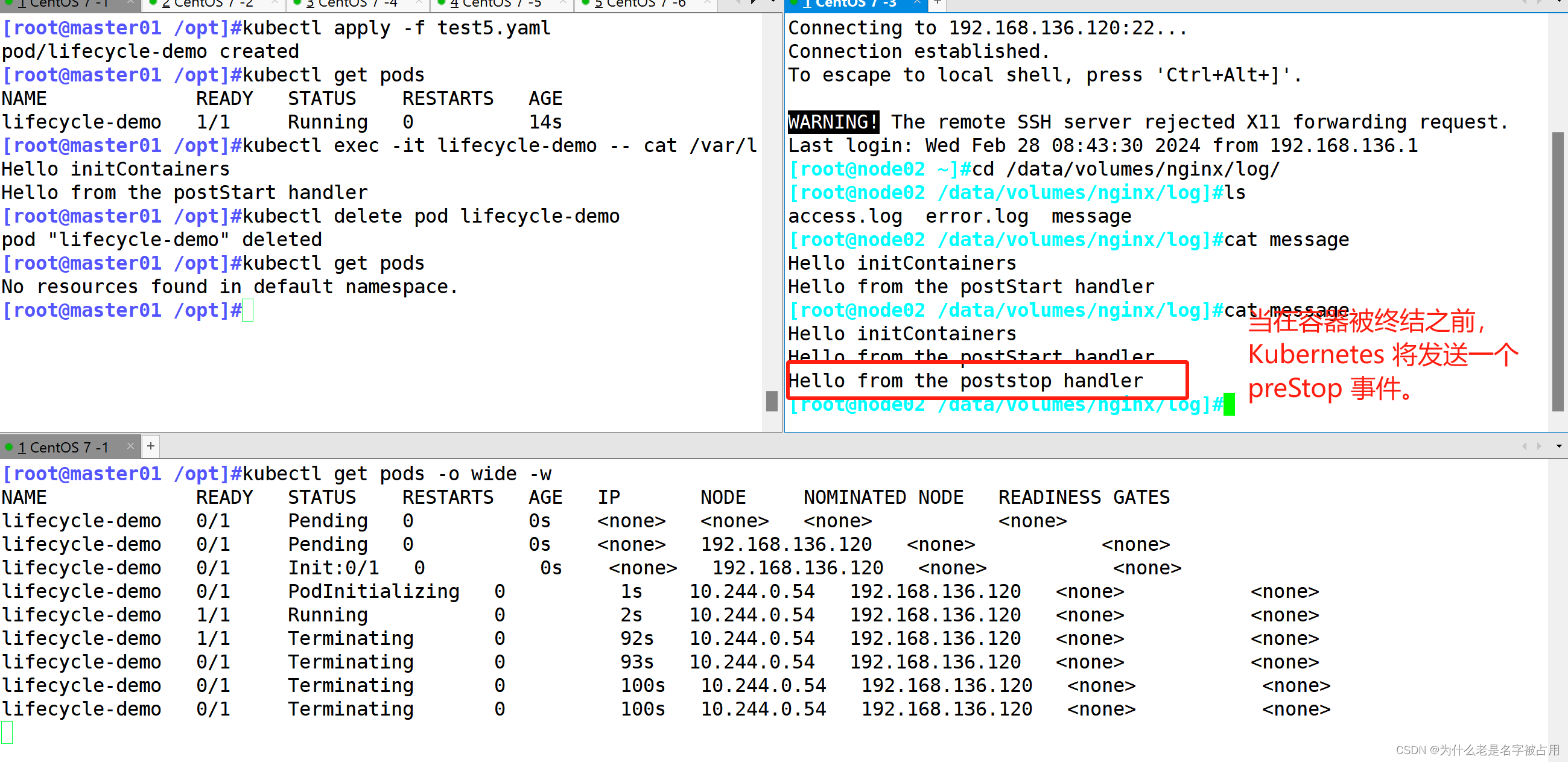Viewport: 1568px width, 762px height.
Task: Click the left terminal's vertical scrollbar thumb
Action: click(x=772, y=401)
